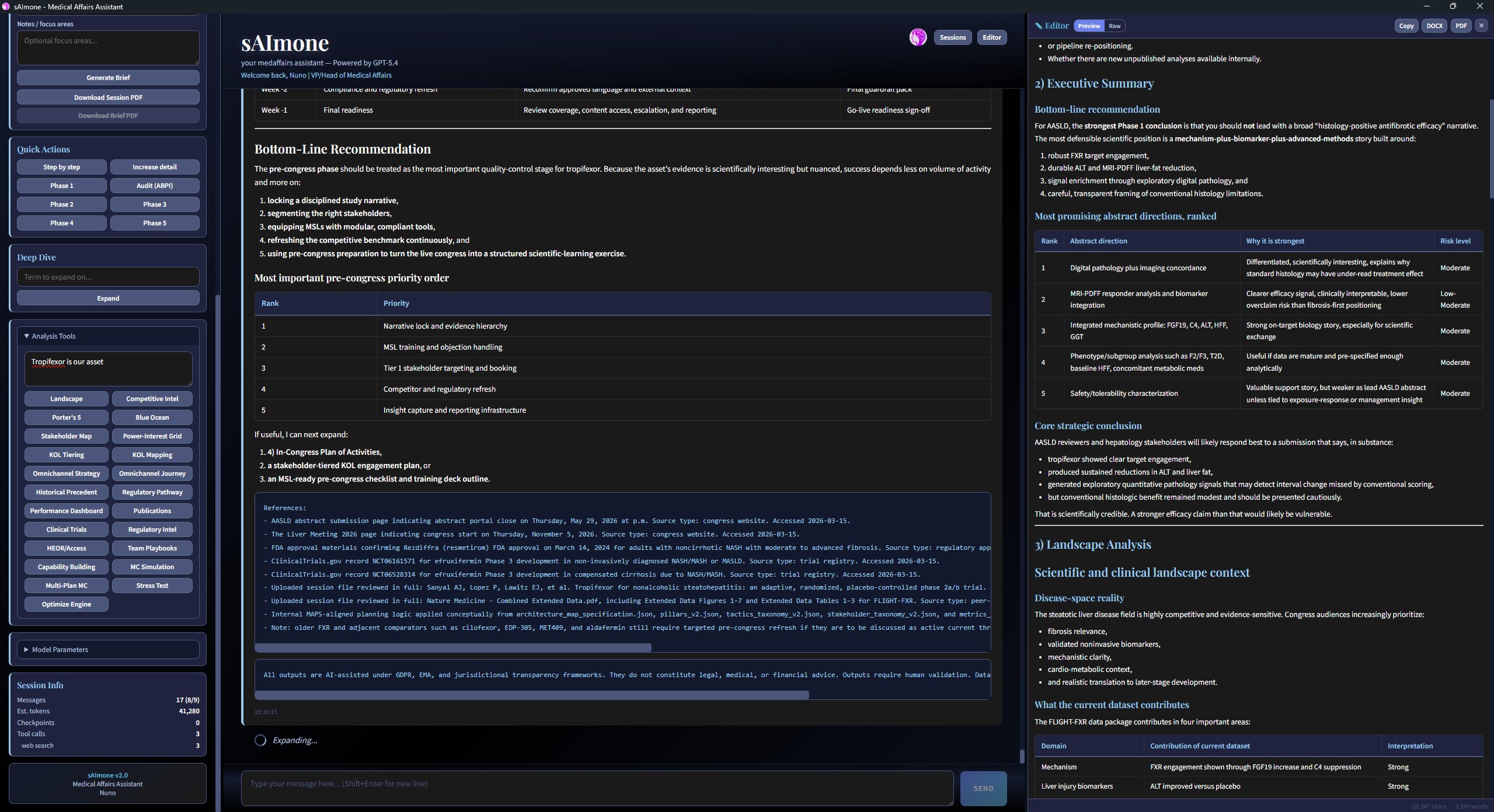The image size is (1494, 812).
Task: Click the message input text area
Action: [597, 788]
